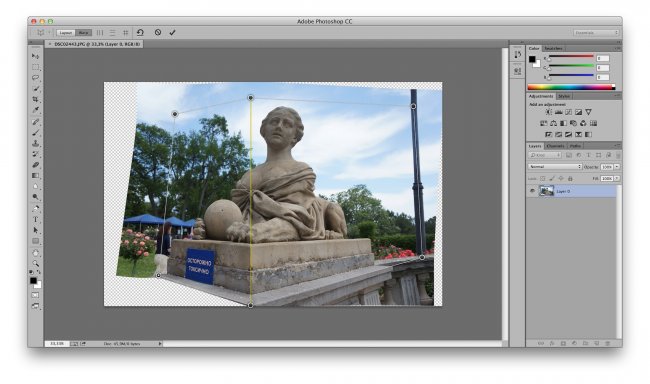The height and width of the screenshot is (384, 650).
Task: Select the Type tool
Action: tap(36, 219)
